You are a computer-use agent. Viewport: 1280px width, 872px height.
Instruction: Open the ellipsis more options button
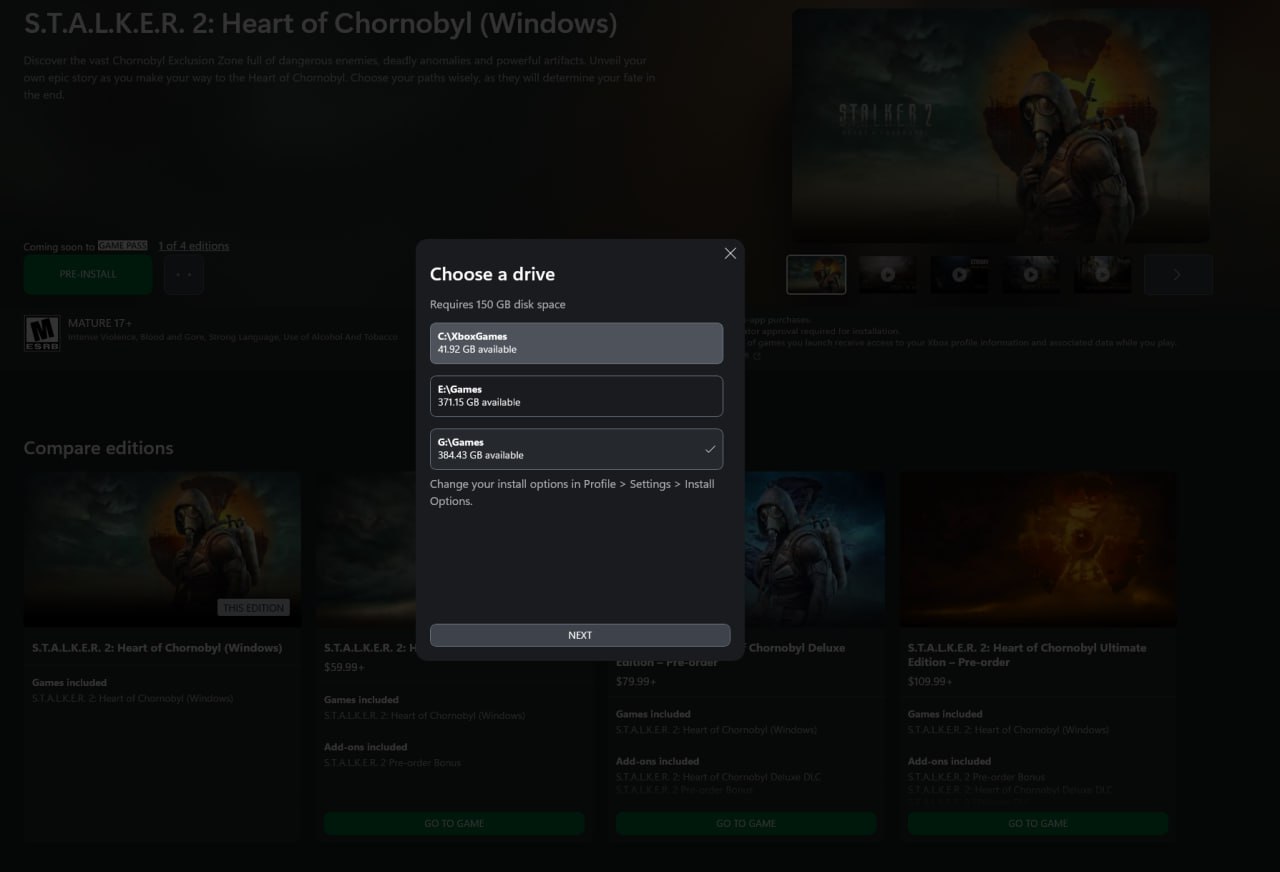(184, 274)
